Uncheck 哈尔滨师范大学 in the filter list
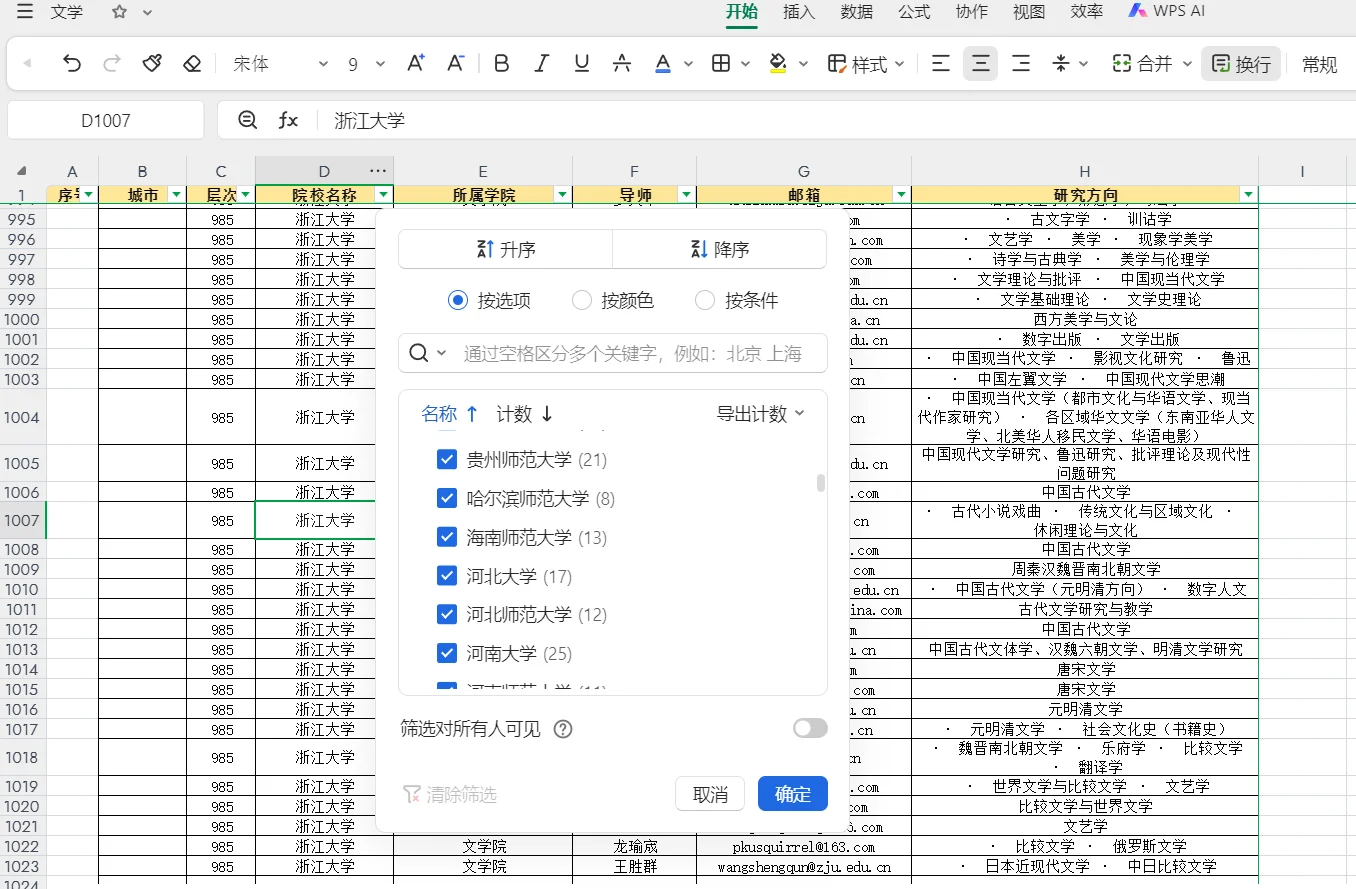The image size is (1356, 889). [447, 498]
